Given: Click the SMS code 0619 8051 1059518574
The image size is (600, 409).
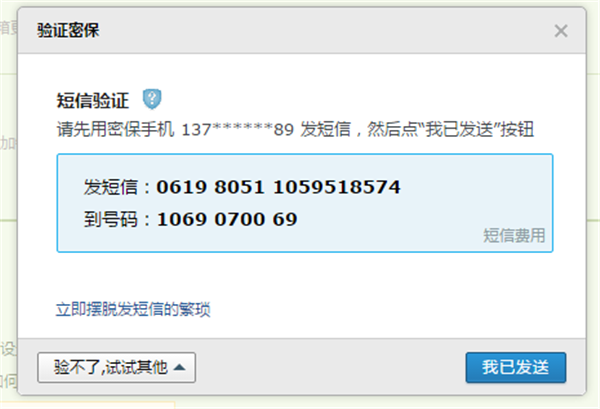Looking at the screenshot, I should tap(278, 187).
